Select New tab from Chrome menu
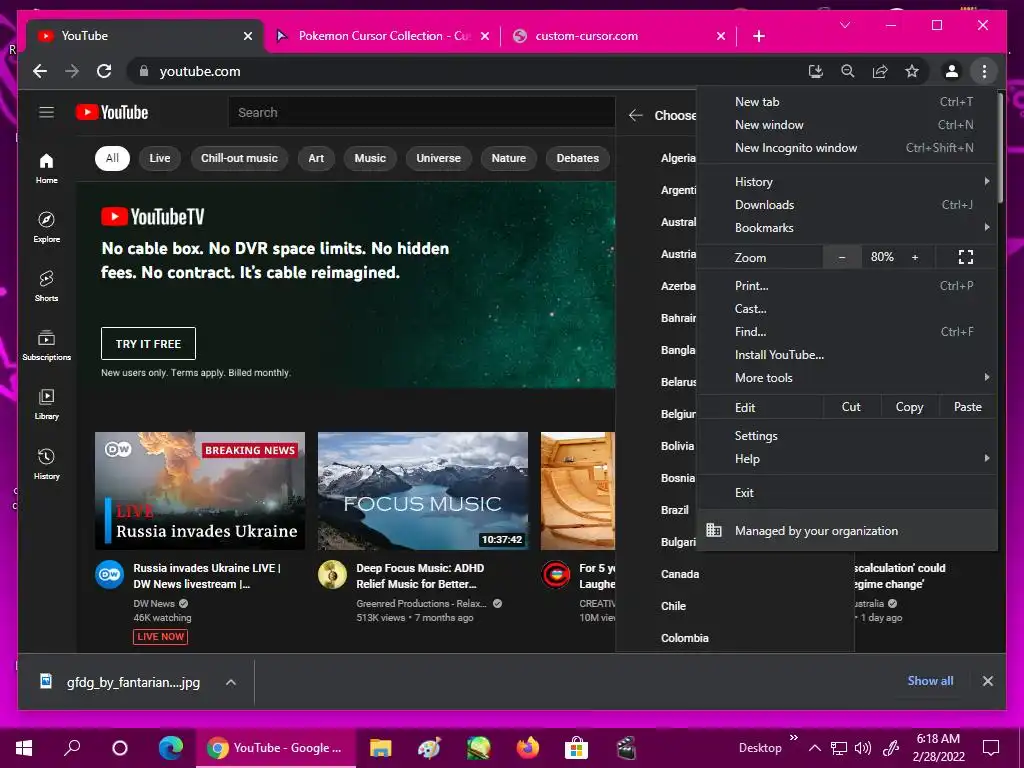Viewport: 1024px width, 768px height. pos(846,102)
